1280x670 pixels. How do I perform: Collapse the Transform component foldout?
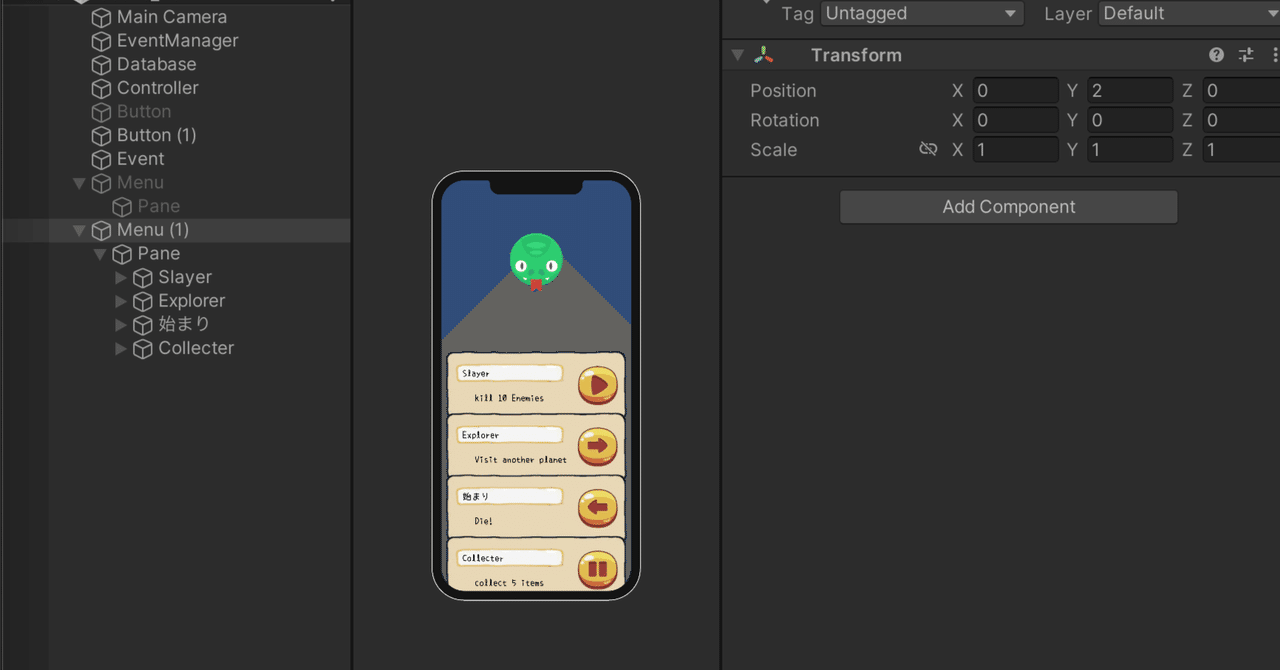[x=737, y=55]
